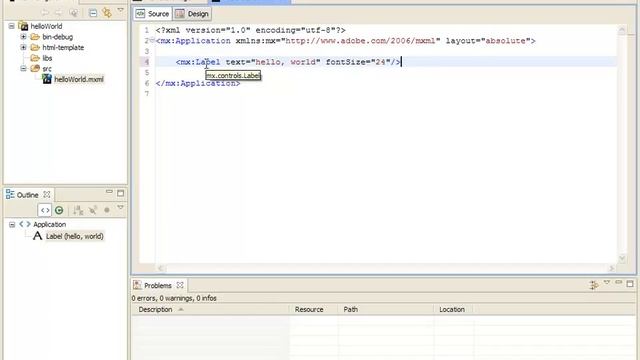The height and width of the screenshot is (360, 640).
Task: Switch to the Design view
Action: point(192,14)
